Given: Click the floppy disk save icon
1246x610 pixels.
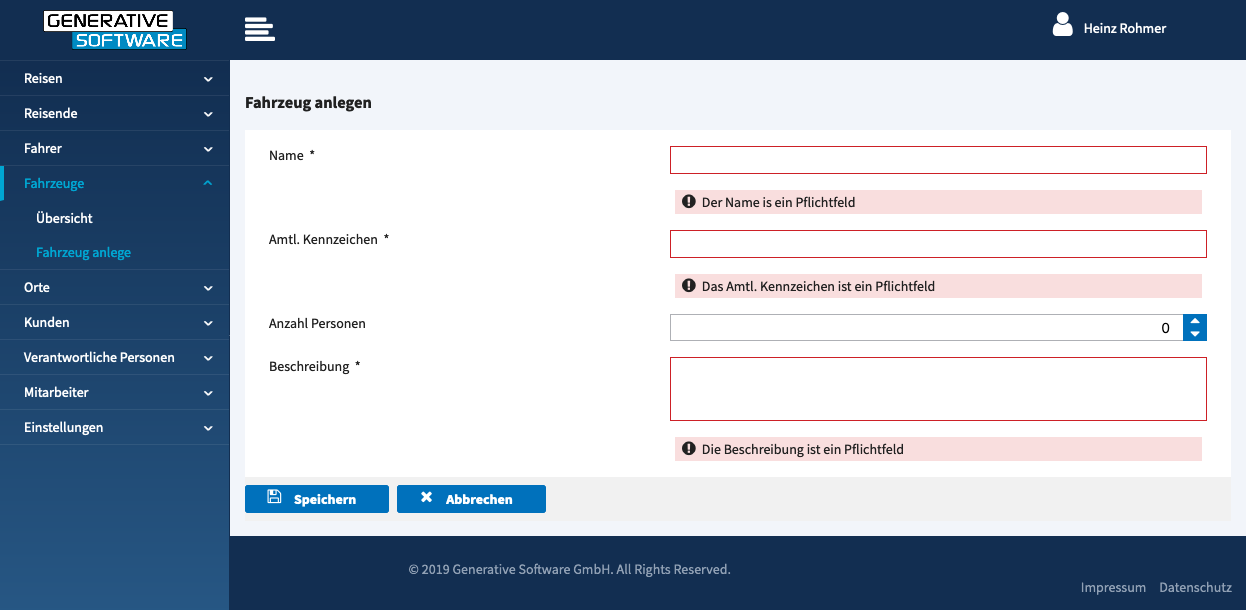Looking at the screenshot, I should (x=274, y=497).
